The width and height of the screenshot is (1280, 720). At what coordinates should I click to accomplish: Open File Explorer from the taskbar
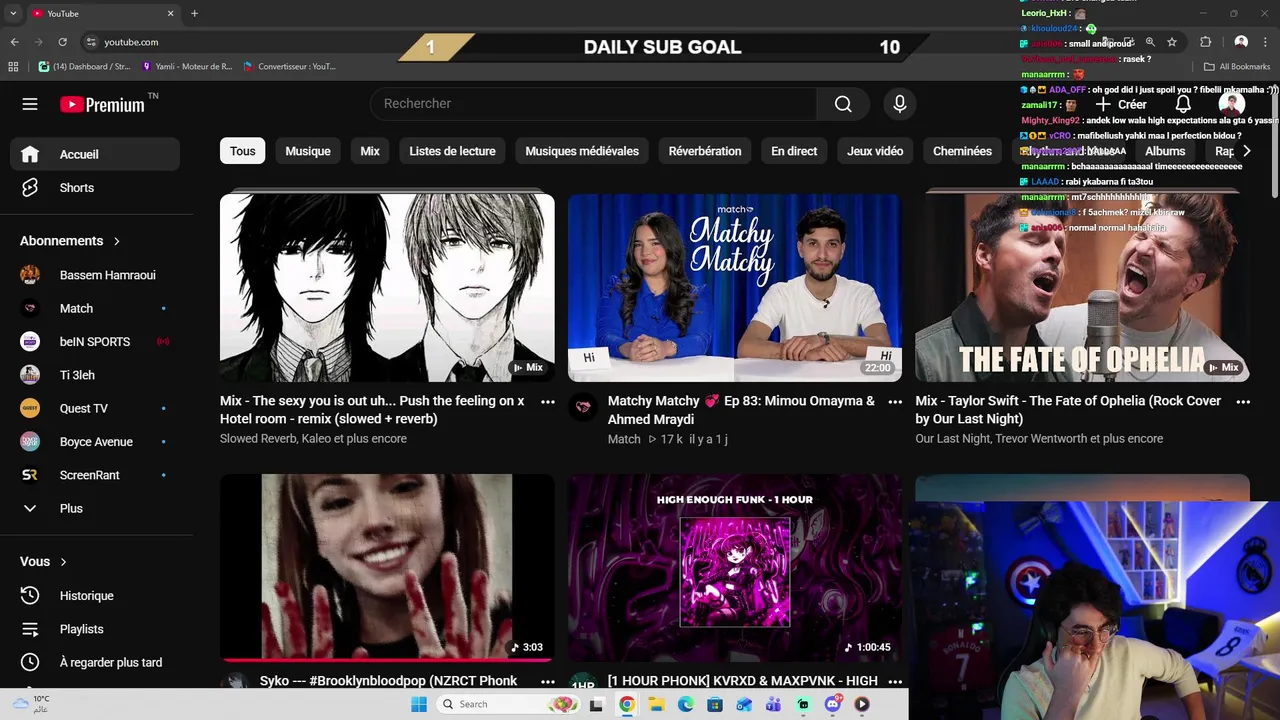click(x=656, y=704)
